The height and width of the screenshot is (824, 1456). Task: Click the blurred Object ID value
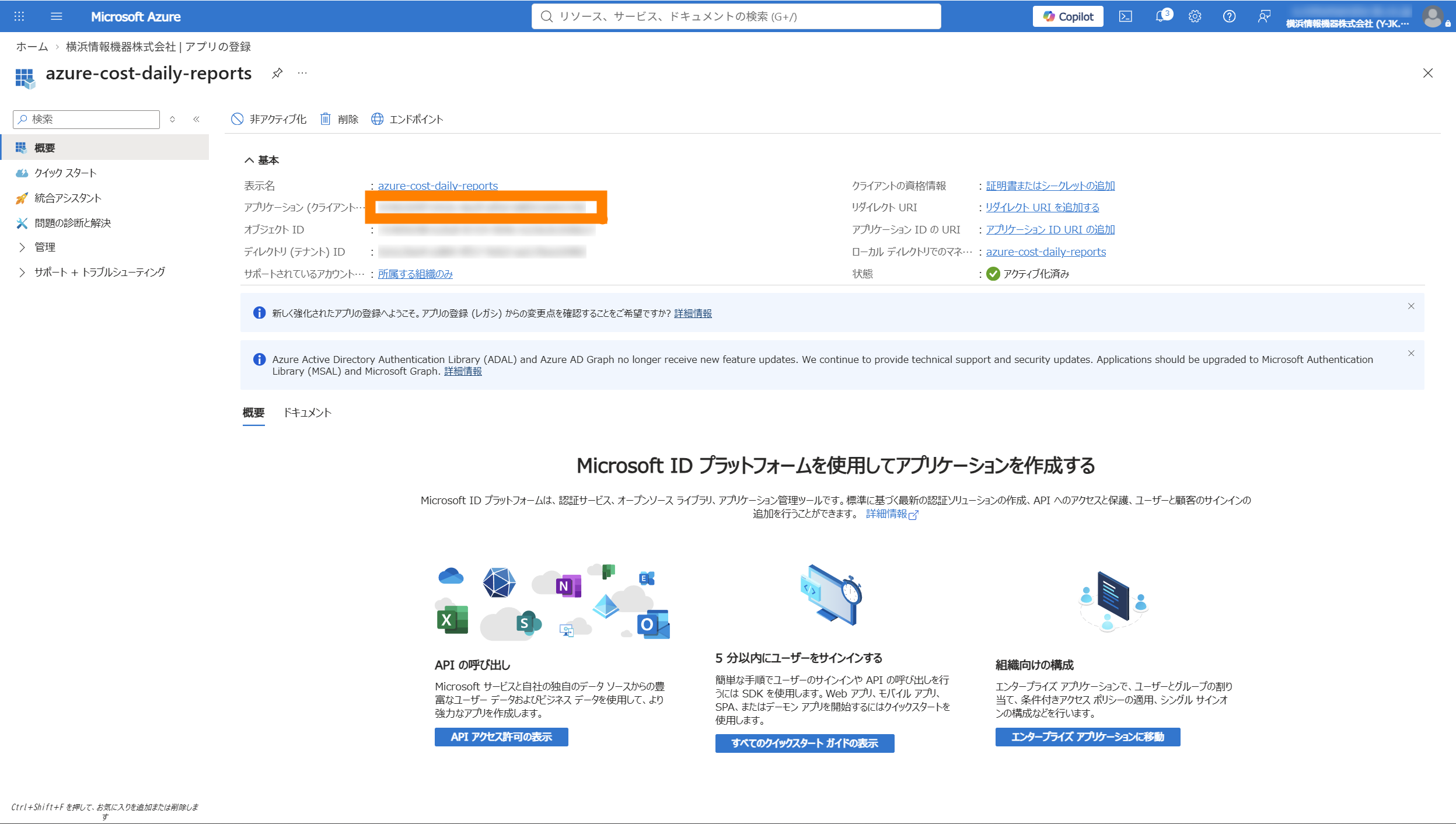[486, 230]
